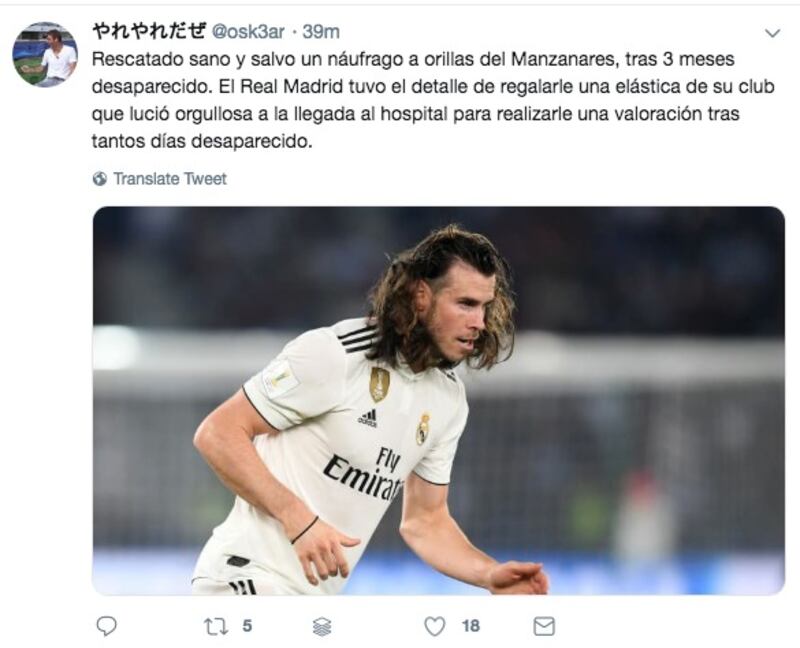Click the 39m tweet timestamp
Viewport: 800px width, 648px height.
pyautogui.click(x=321, y=32)
